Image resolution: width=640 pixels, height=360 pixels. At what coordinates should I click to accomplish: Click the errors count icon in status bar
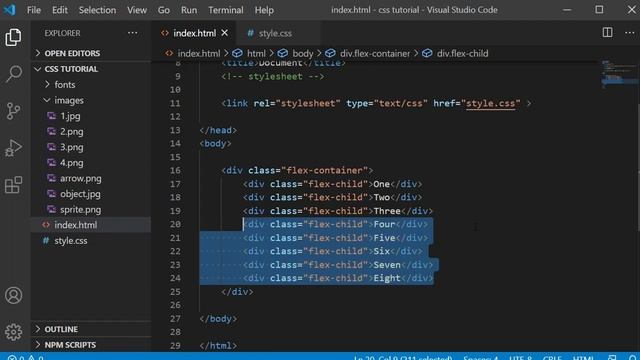[12, 358]
